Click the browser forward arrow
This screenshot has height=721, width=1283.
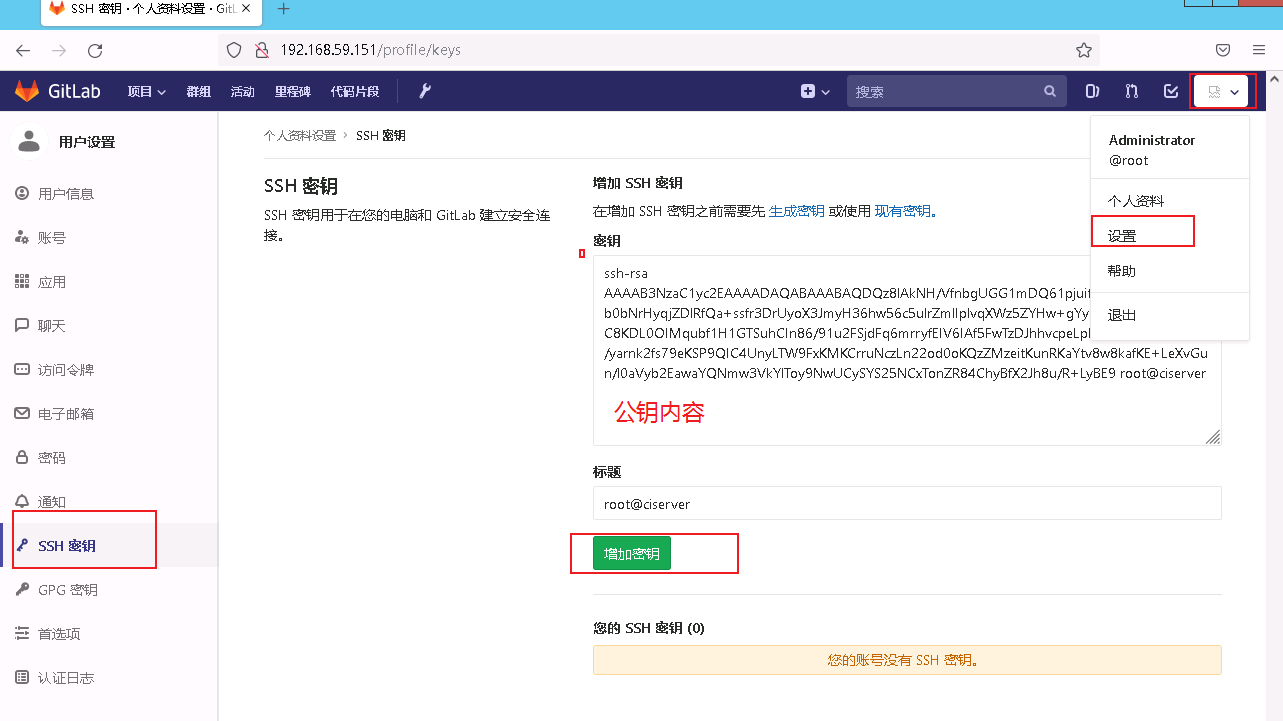(x=59, y=50)
